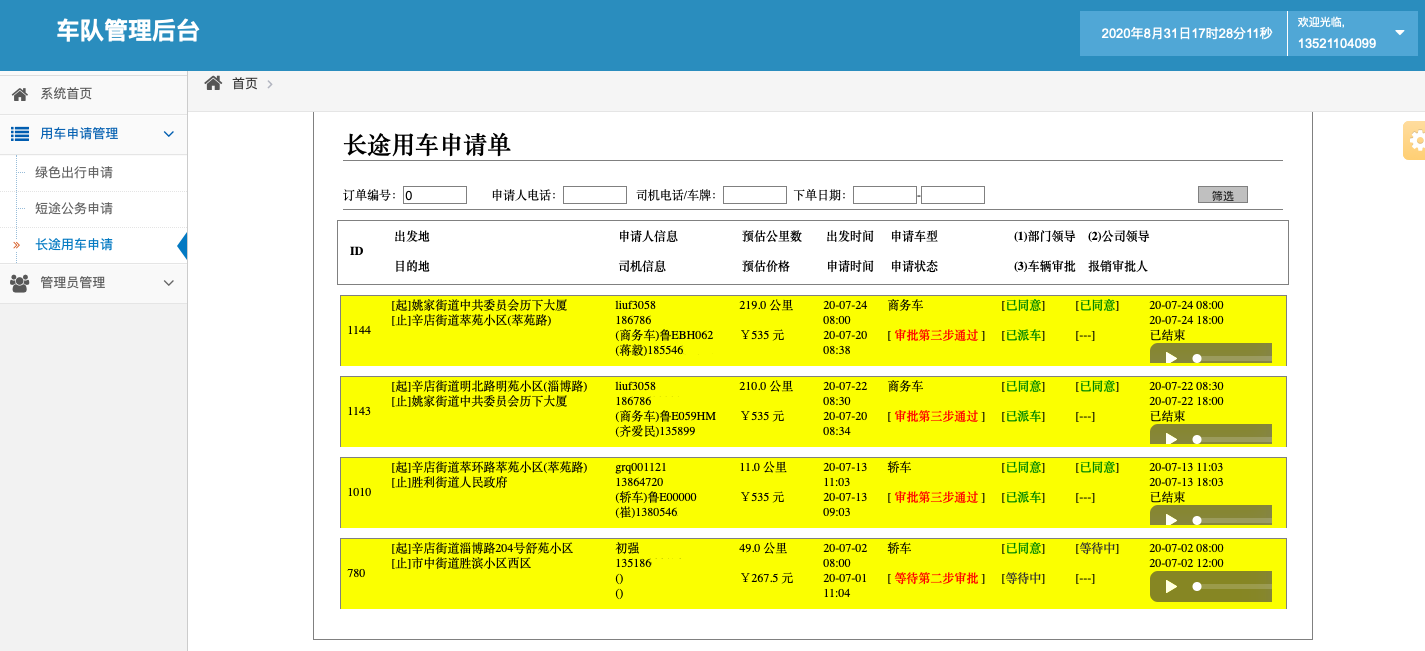Image resolution: width=1425 pixels, height=651 pixels.
Task: Focus the 申请人电话 input field
Action: coord(595,195)
